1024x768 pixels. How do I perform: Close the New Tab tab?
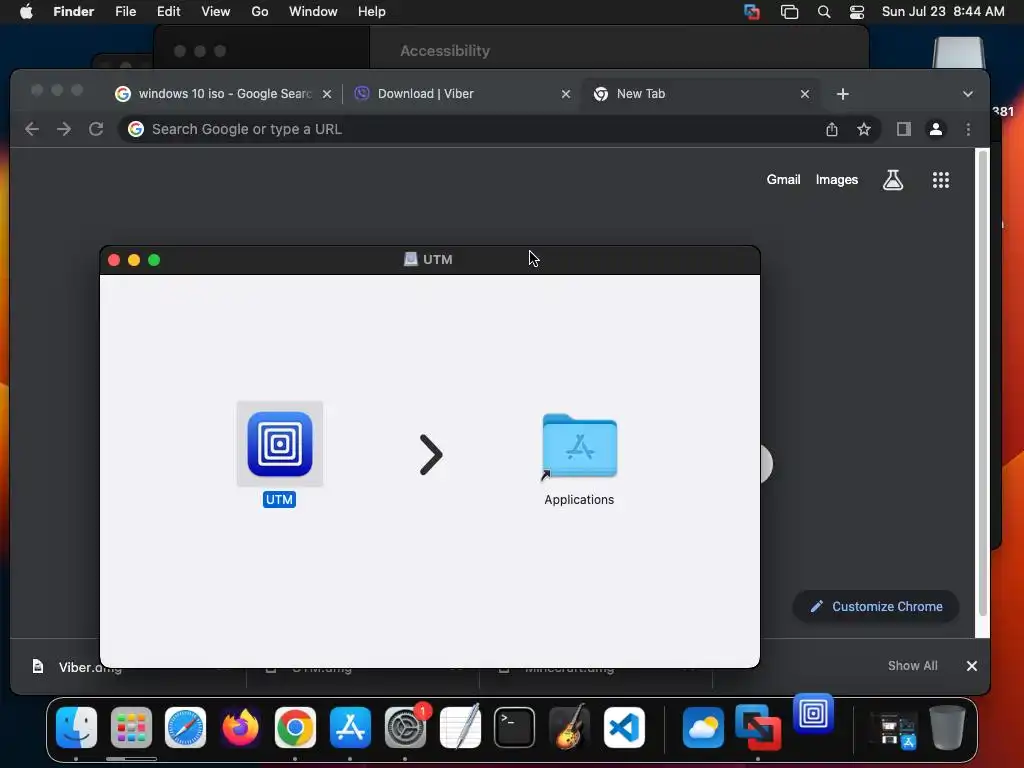click(x=805, y=94)
